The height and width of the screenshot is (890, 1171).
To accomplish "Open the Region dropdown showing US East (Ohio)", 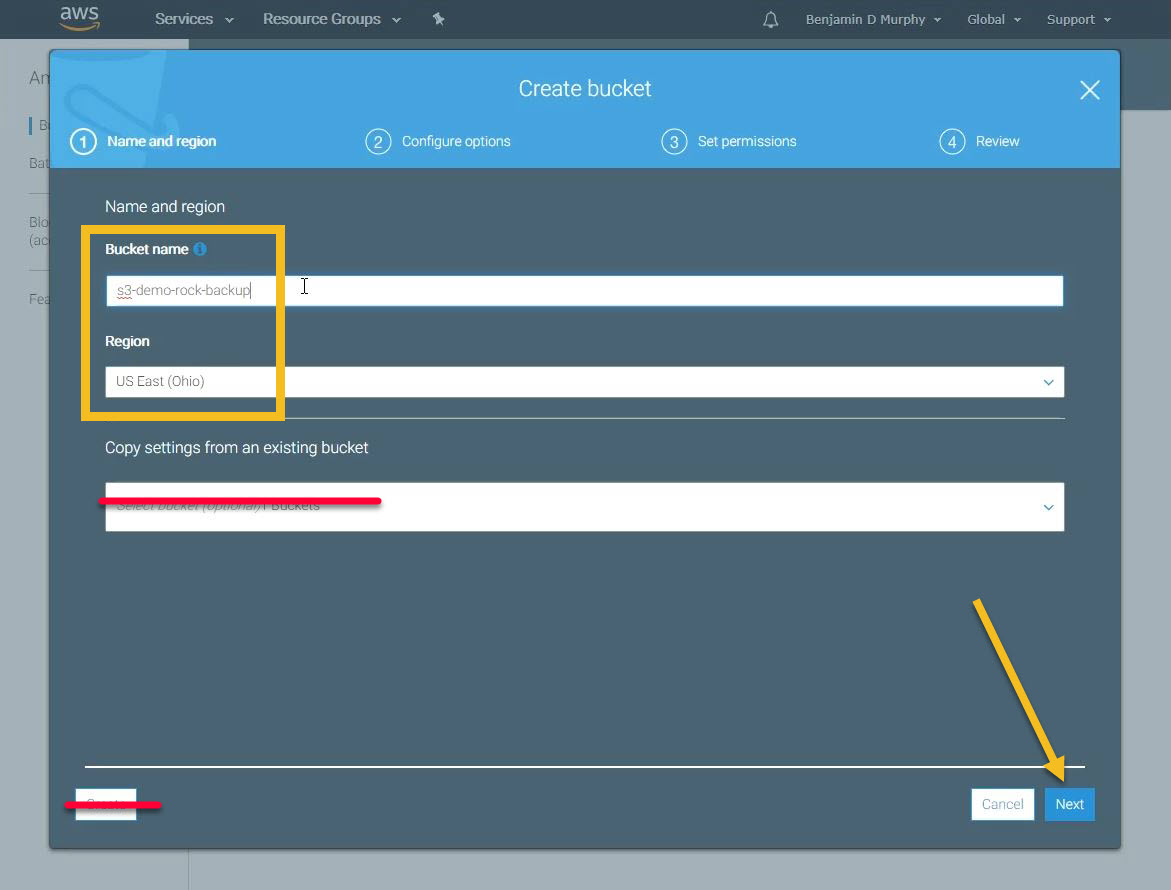I will tap(584, 382).
